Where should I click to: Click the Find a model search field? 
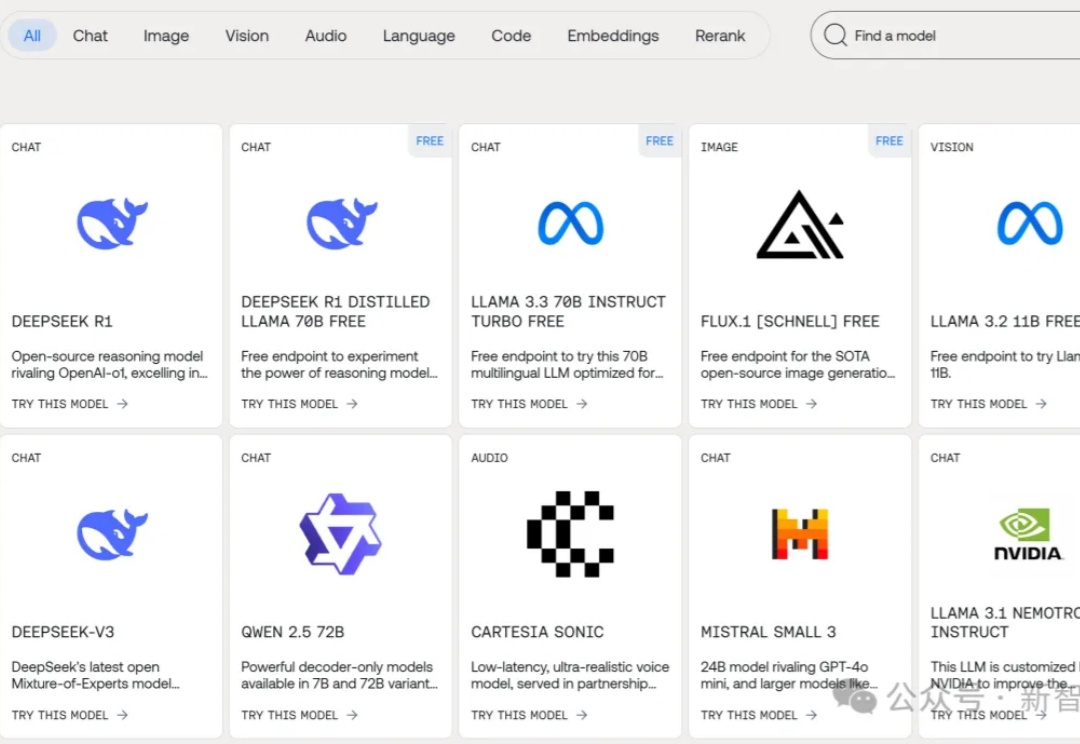pos(945,35)
